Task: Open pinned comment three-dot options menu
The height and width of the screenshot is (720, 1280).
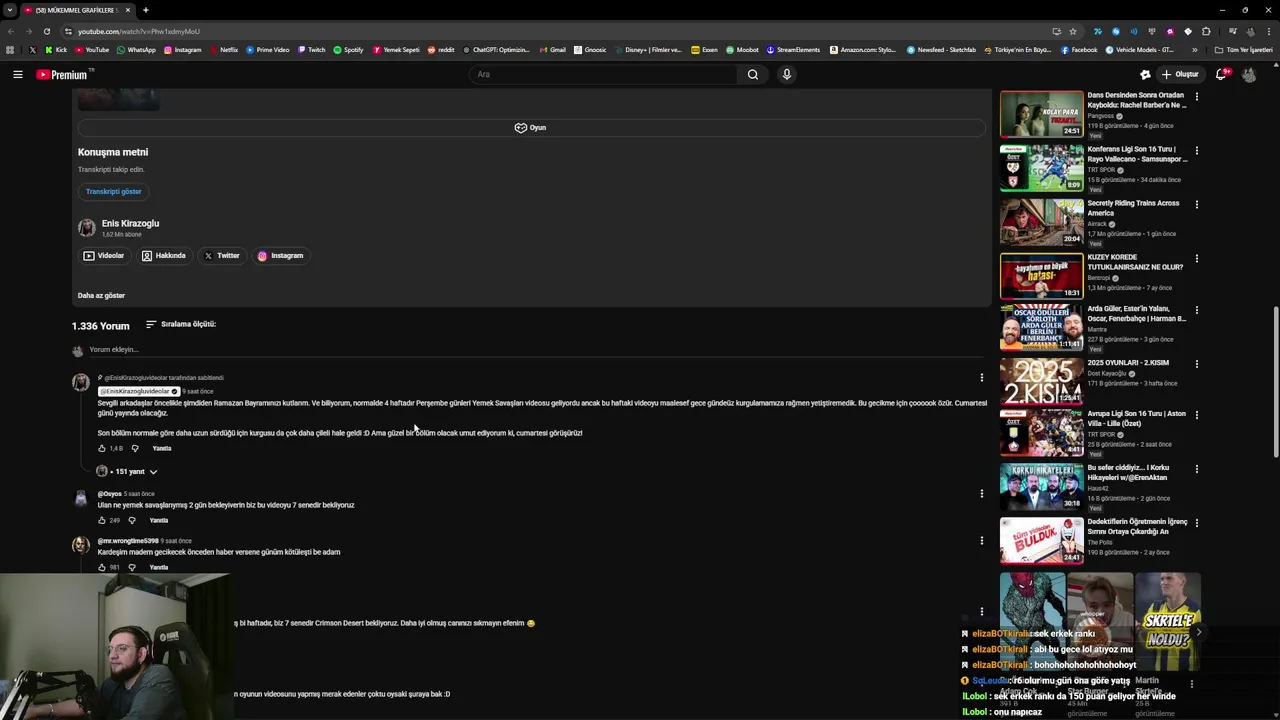Action: coord(981,378)
